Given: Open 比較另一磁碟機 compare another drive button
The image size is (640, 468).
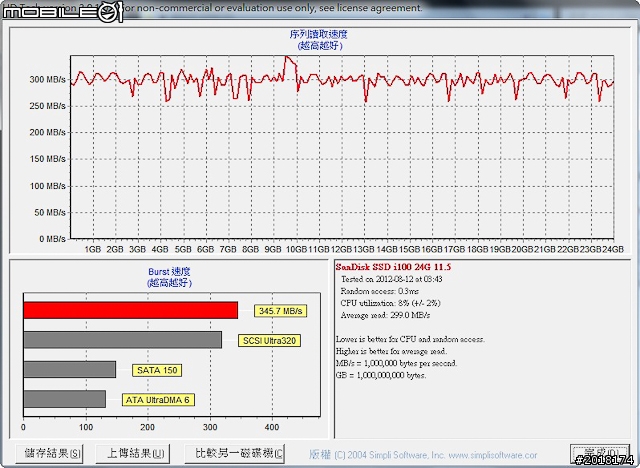Looking at the screenshot, I should [235, 453].
